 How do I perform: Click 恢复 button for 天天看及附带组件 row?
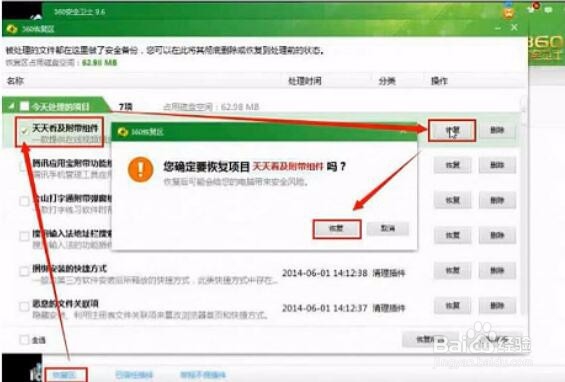[452, 130]
